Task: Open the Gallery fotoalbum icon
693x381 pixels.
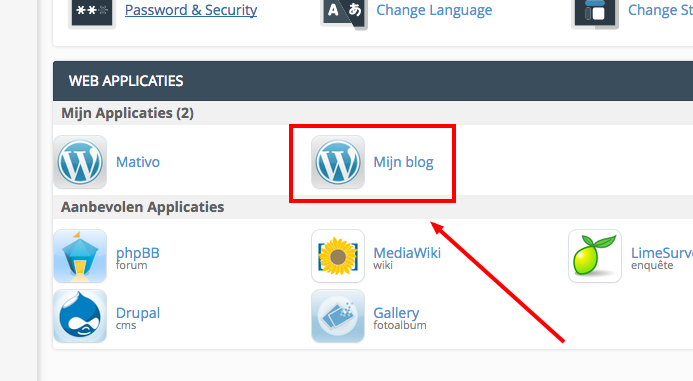Action: pyautogui.click(x=338, y=316)
